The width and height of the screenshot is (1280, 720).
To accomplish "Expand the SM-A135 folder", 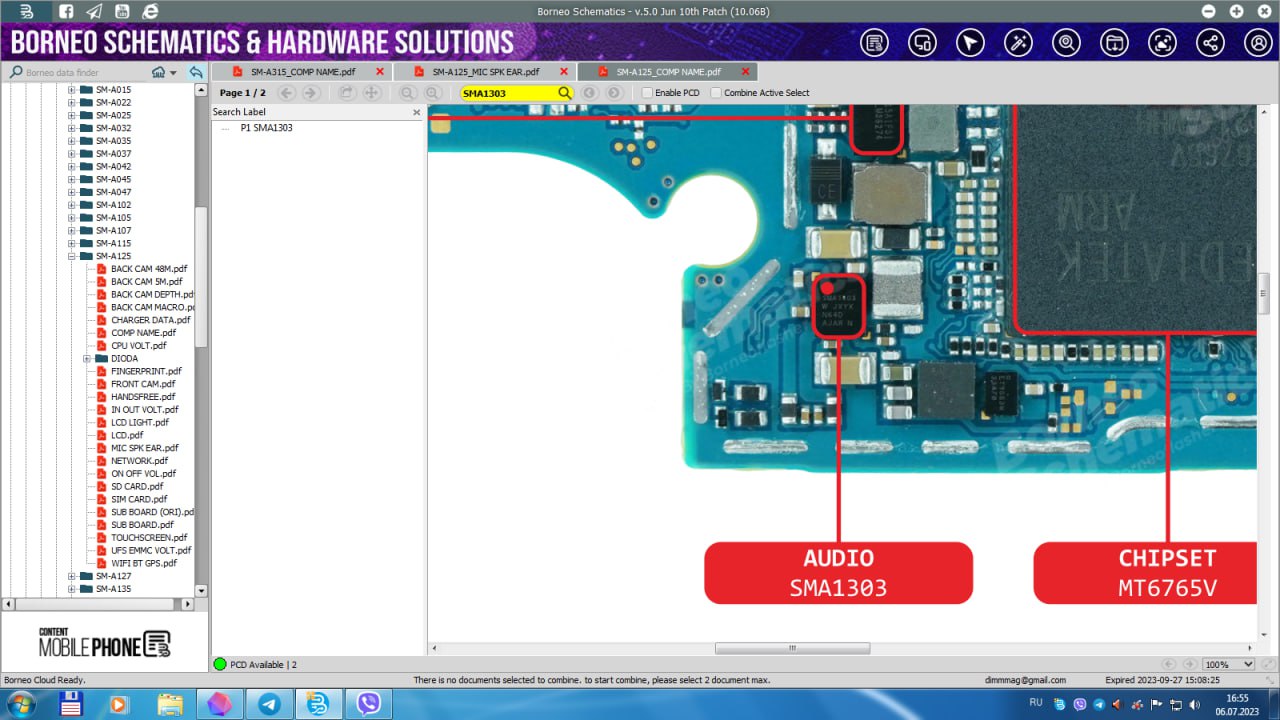I will coord(72,589).
